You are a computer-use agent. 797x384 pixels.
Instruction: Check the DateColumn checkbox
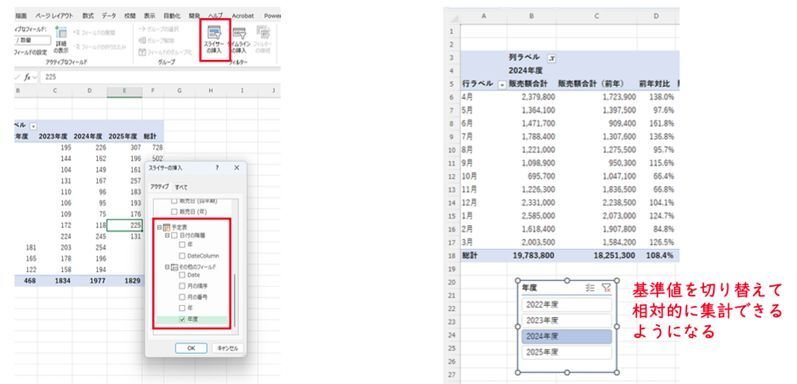pyautogui.click(x=182, y=255)
